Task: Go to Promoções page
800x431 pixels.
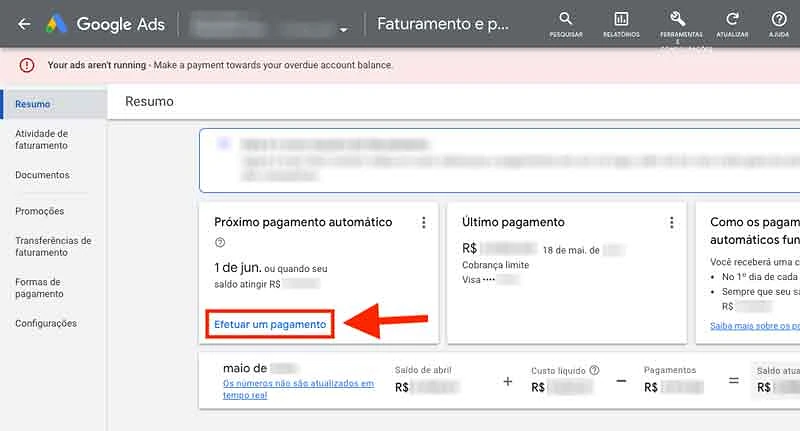Action: (39, 211)
